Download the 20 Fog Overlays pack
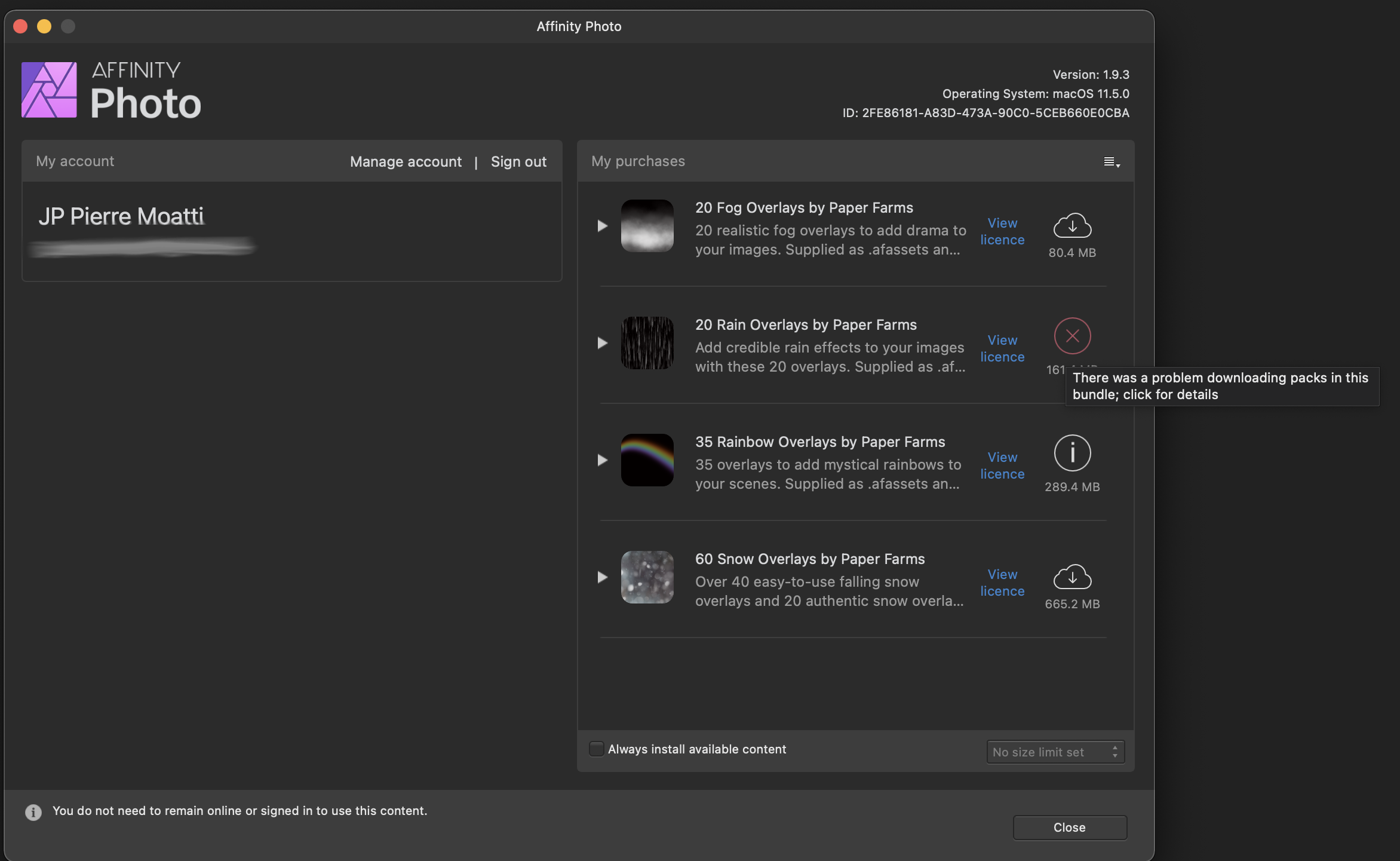This screenshot has width=1400, height=861. (x=1072, y=226)
